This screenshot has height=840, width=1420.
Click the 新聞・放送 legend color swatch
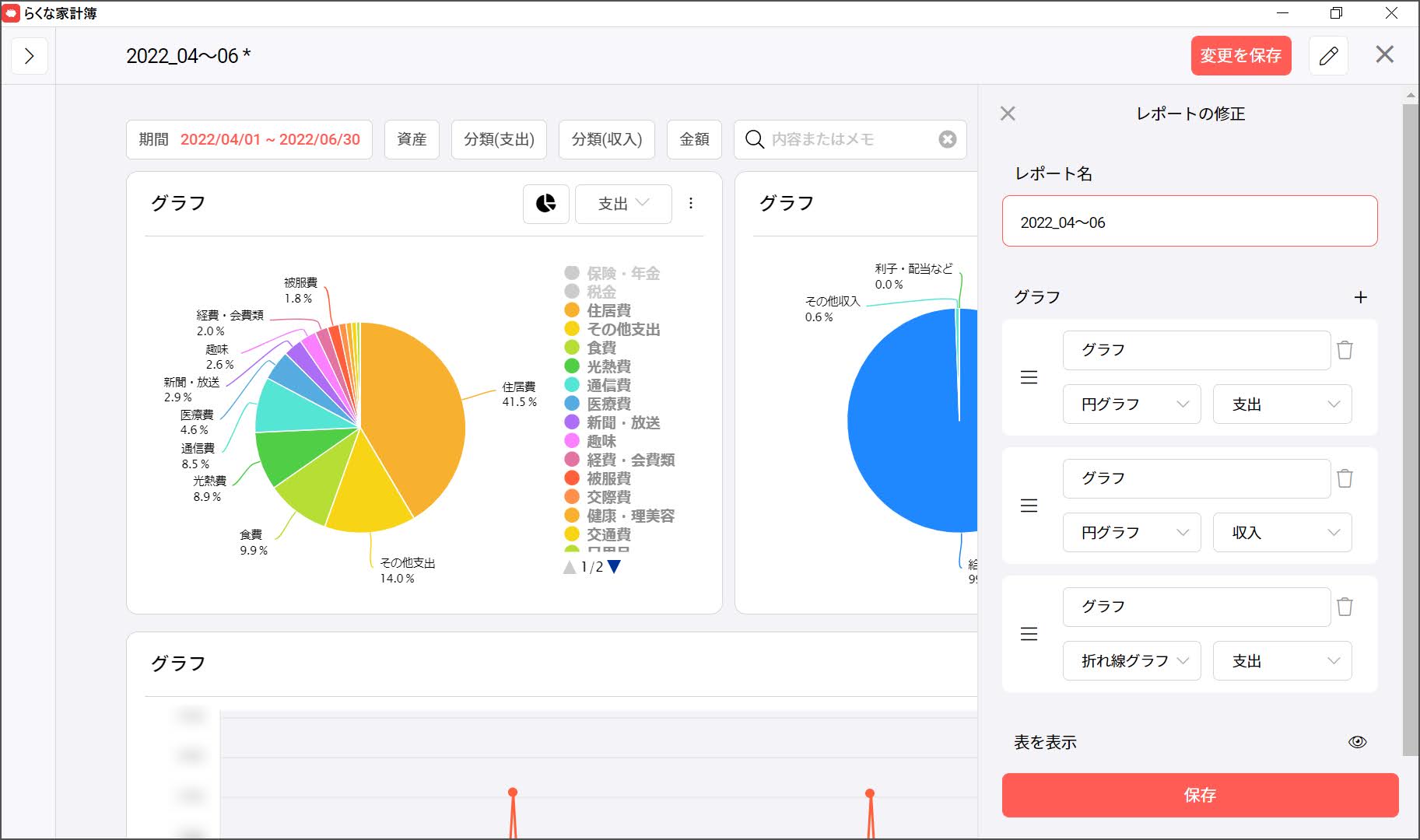click(x=572, y=422)
